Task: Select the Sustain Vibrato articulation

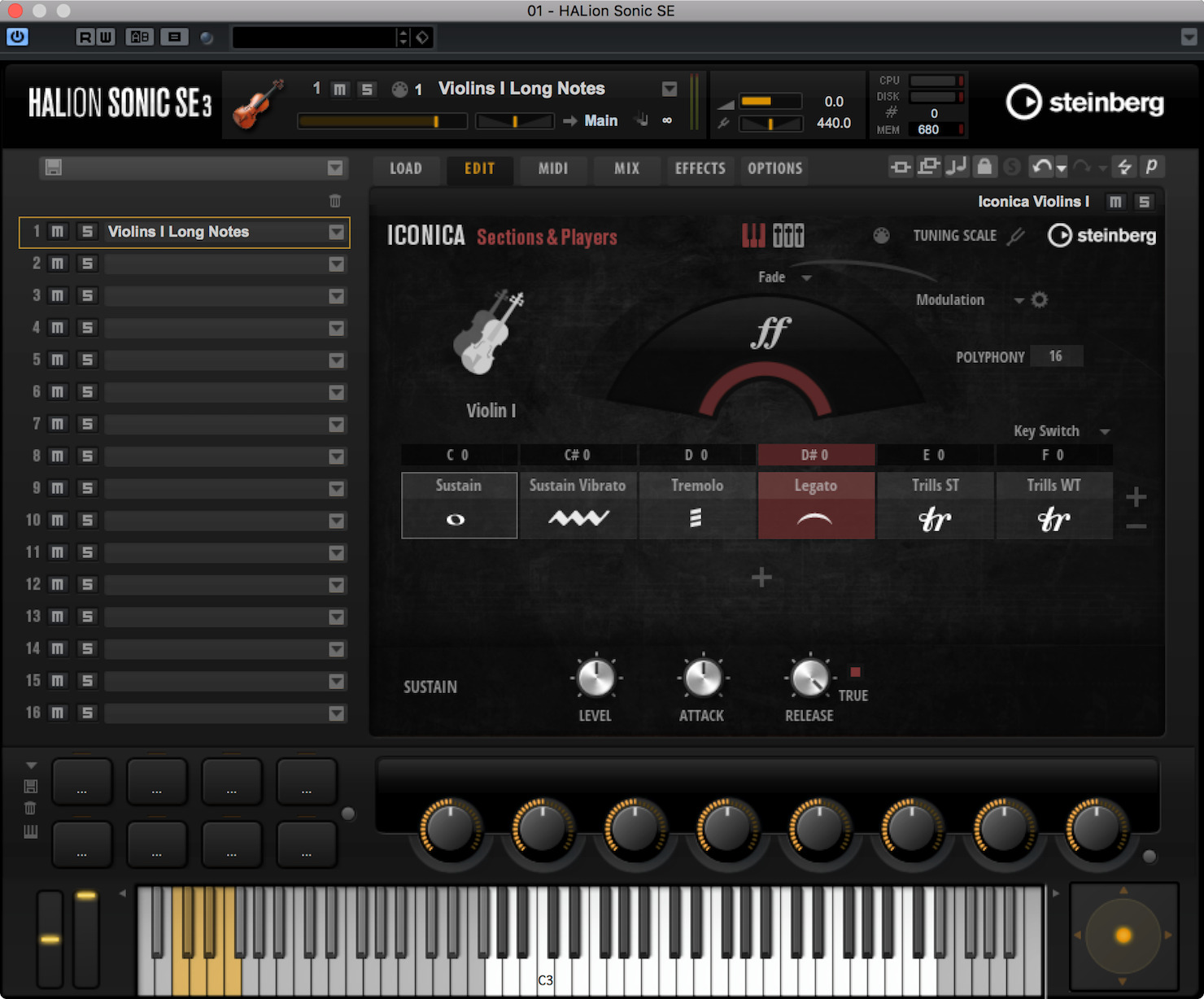Action: 578,505
